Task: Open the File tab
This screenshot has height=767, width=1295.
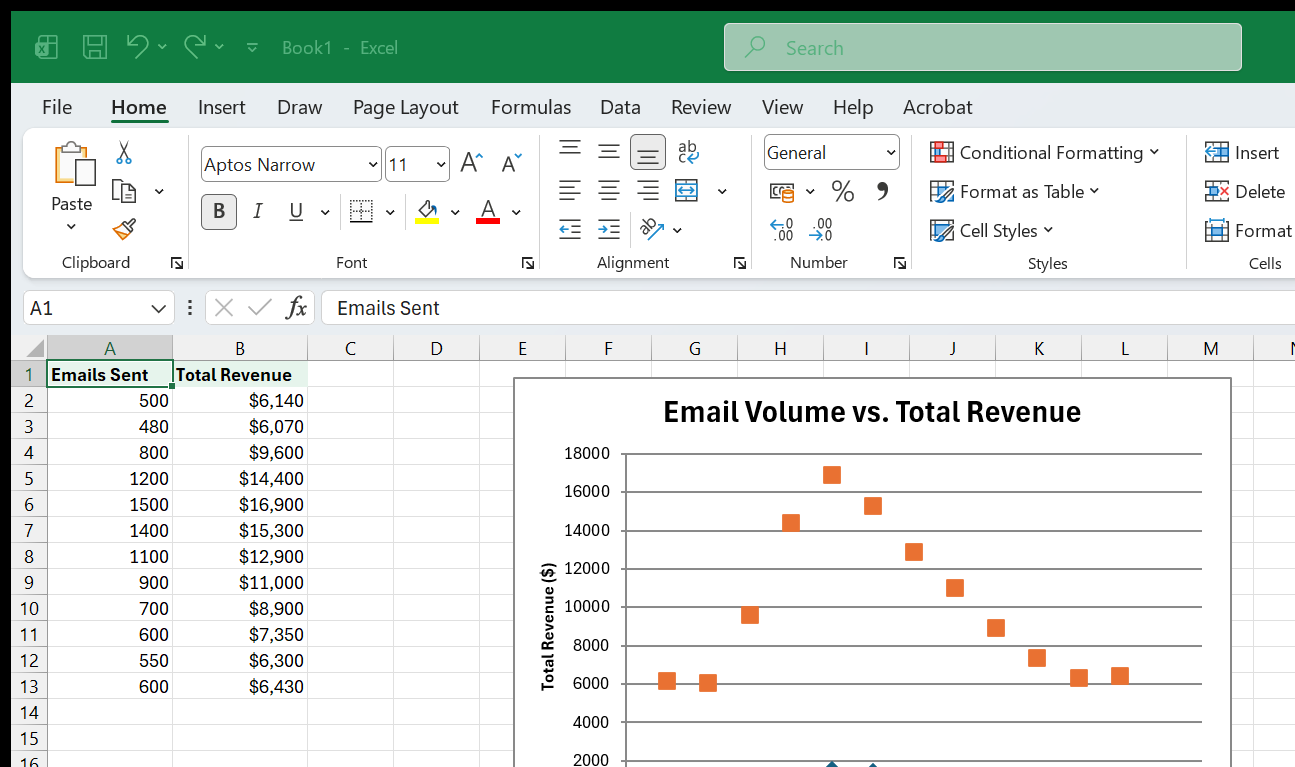Action: coord(57,107)
